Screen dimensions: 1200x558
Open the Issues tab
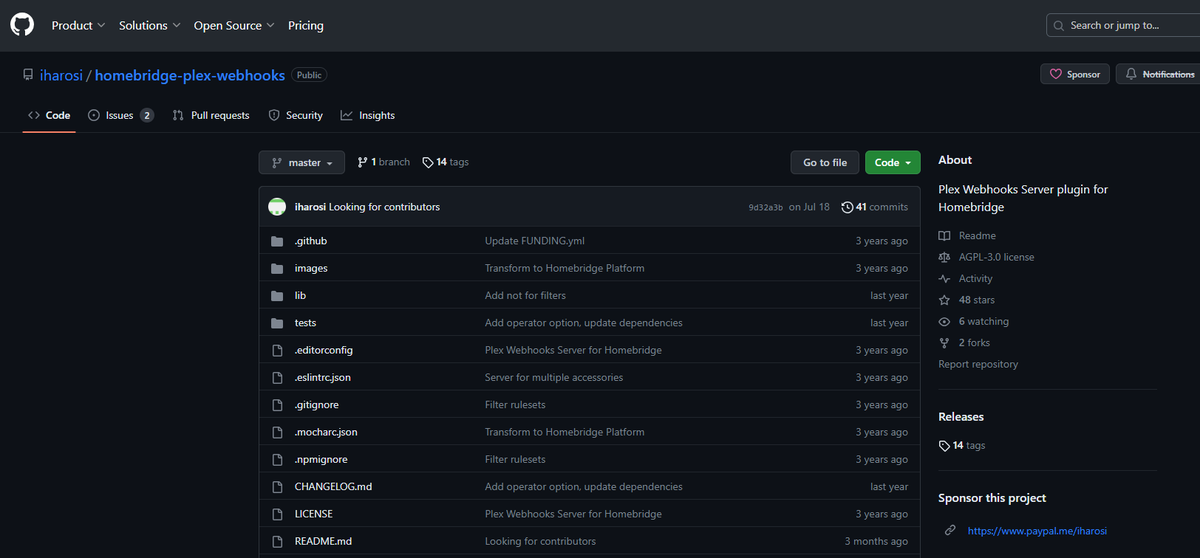tap(120, 115)
